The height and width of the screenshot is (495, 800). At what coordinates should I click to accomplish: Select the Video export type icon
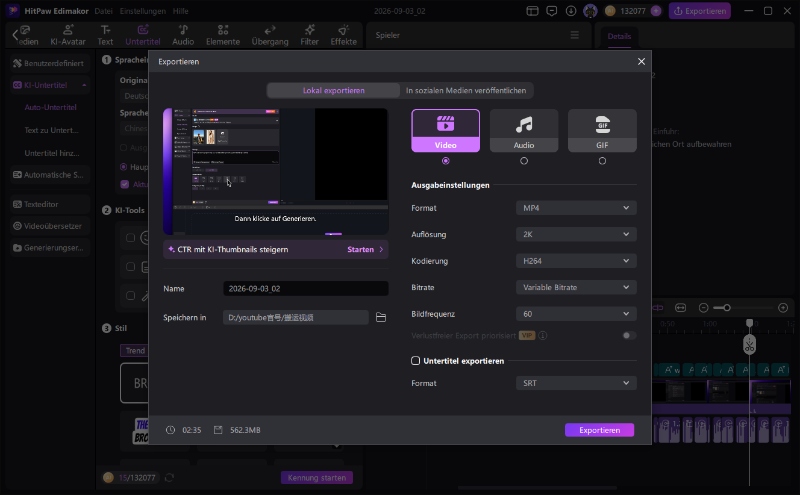click(445, 131)
